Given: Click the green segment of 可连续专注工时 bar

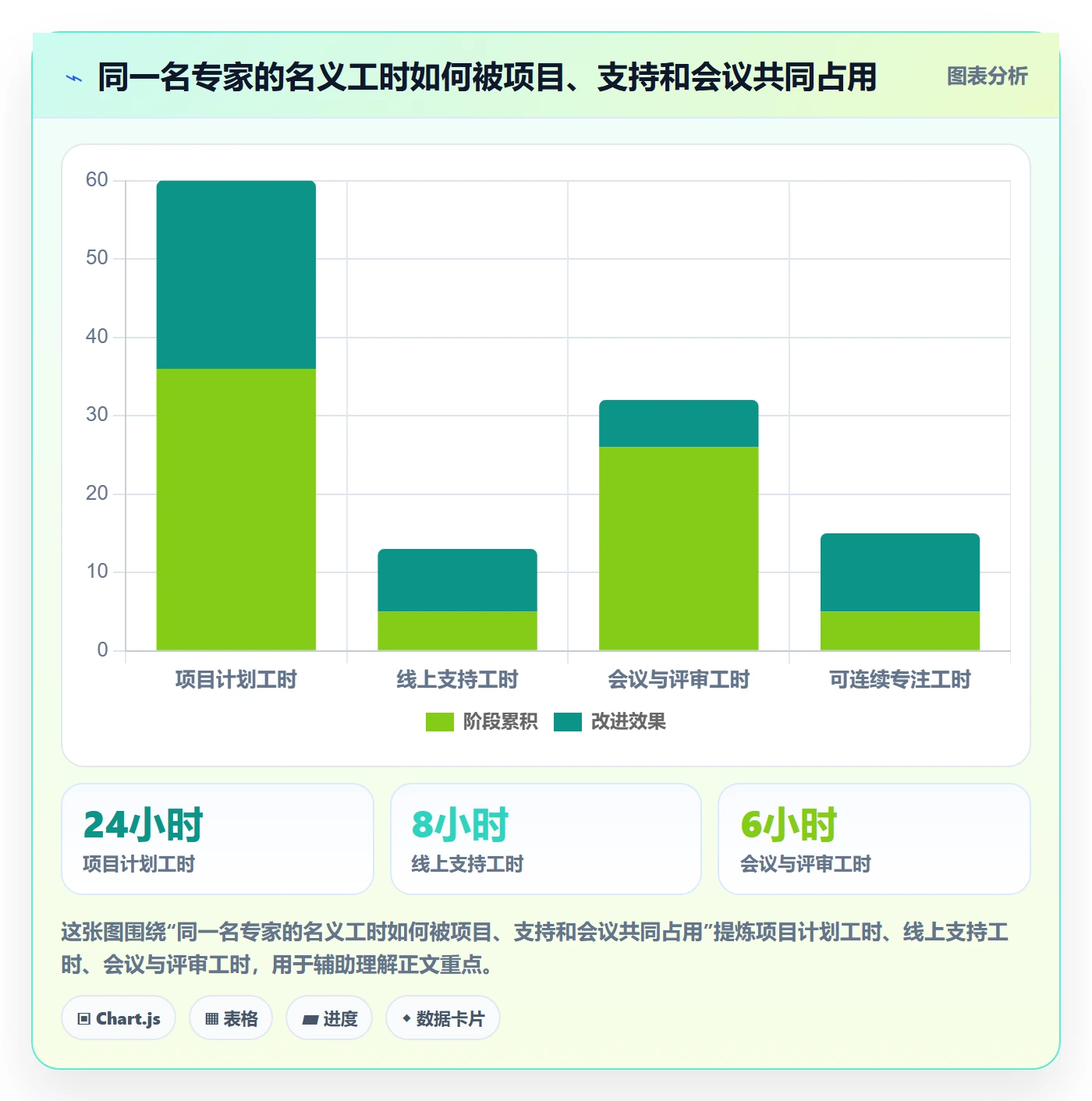Looking at the screenshot, I should click(x=900, y=631).
